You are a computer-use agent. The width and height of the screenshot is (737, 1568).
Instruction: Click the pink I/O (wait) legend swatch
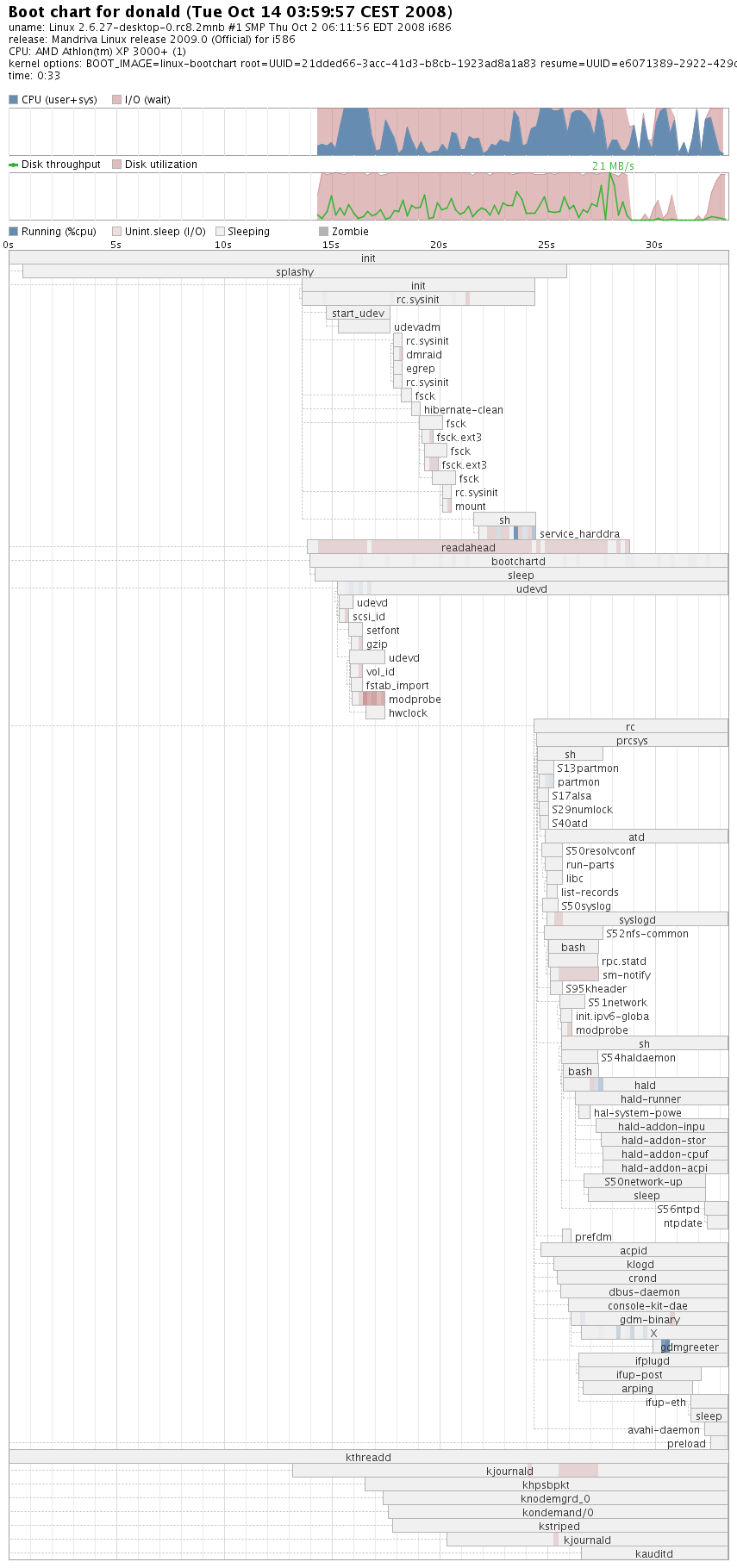click(x=116, y=100)
